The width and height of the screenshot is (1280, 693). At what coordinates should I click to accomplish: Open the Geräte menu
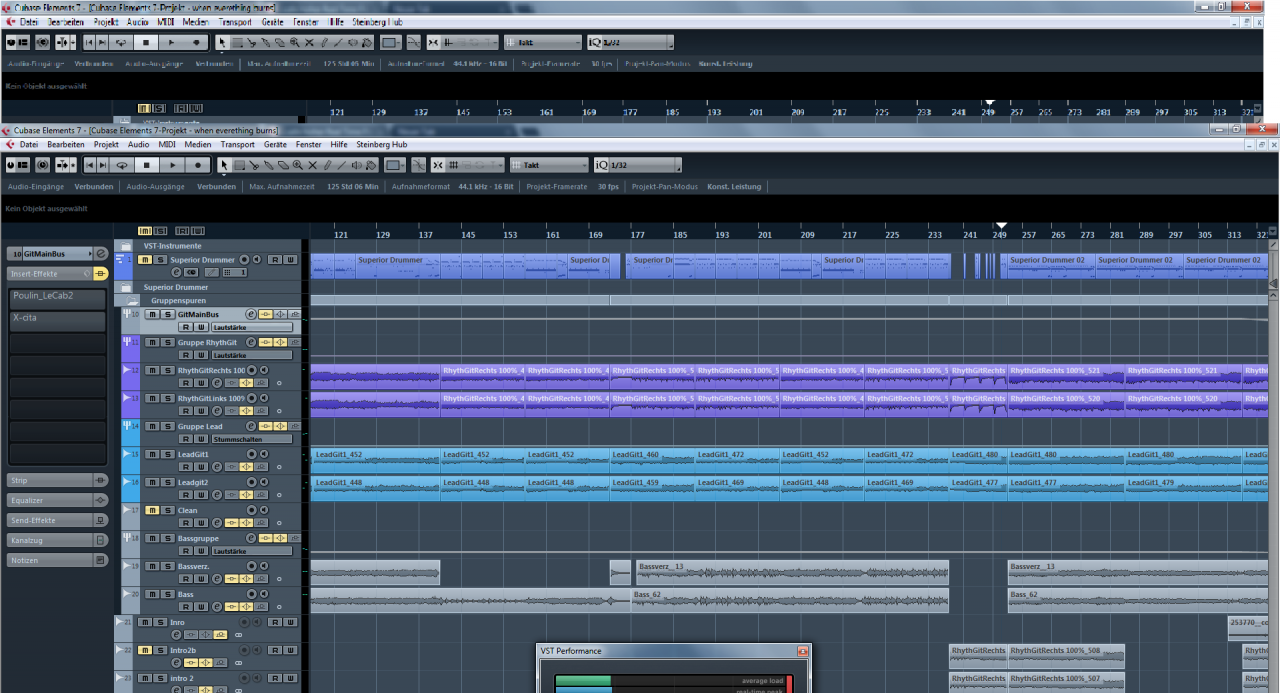[x=275, y=144]
